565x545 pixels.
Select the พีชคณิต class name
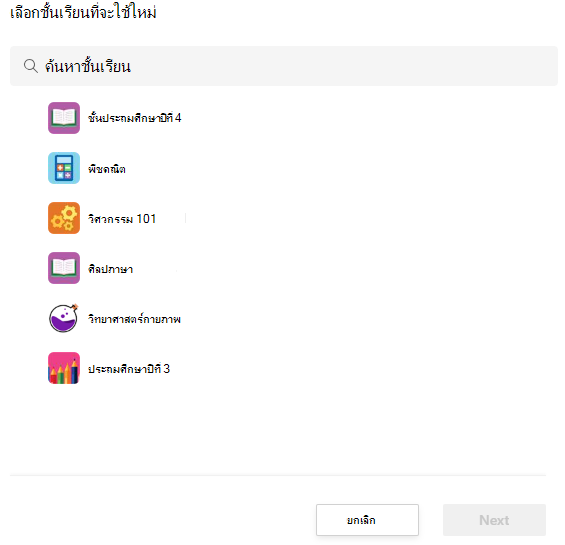(x=107, y=168)
